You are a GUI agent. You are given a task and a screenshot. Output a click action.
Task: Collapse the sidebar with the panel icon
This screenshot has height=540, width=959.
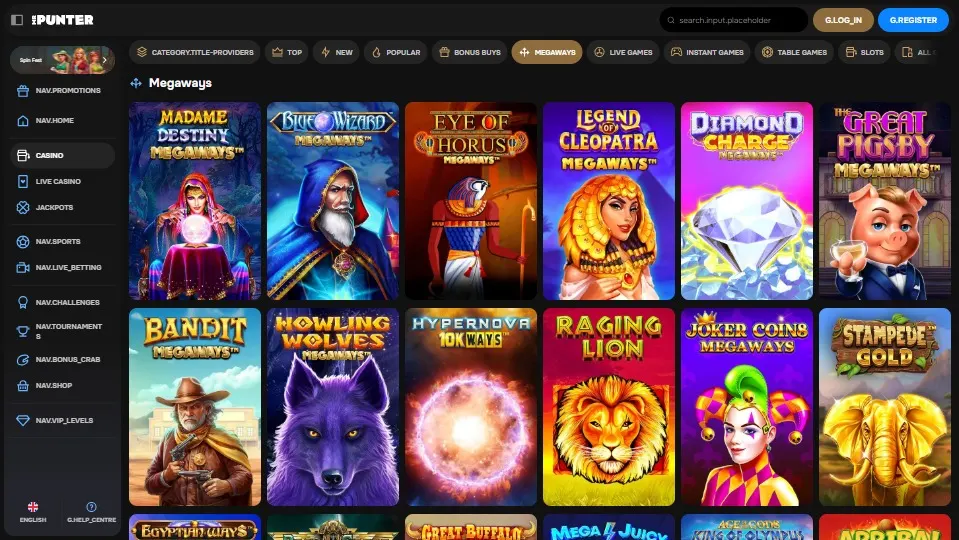coord(17,20)
